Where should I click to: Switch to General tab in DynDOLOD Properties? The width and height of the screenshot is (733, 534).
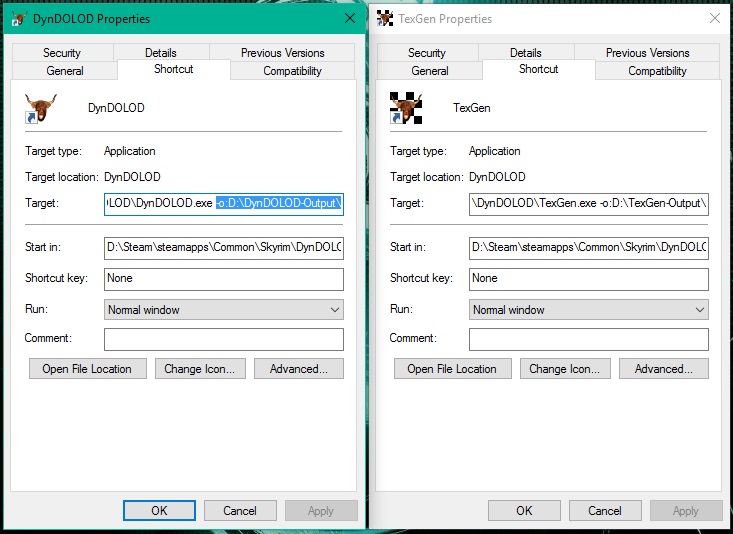click(65, 71)
